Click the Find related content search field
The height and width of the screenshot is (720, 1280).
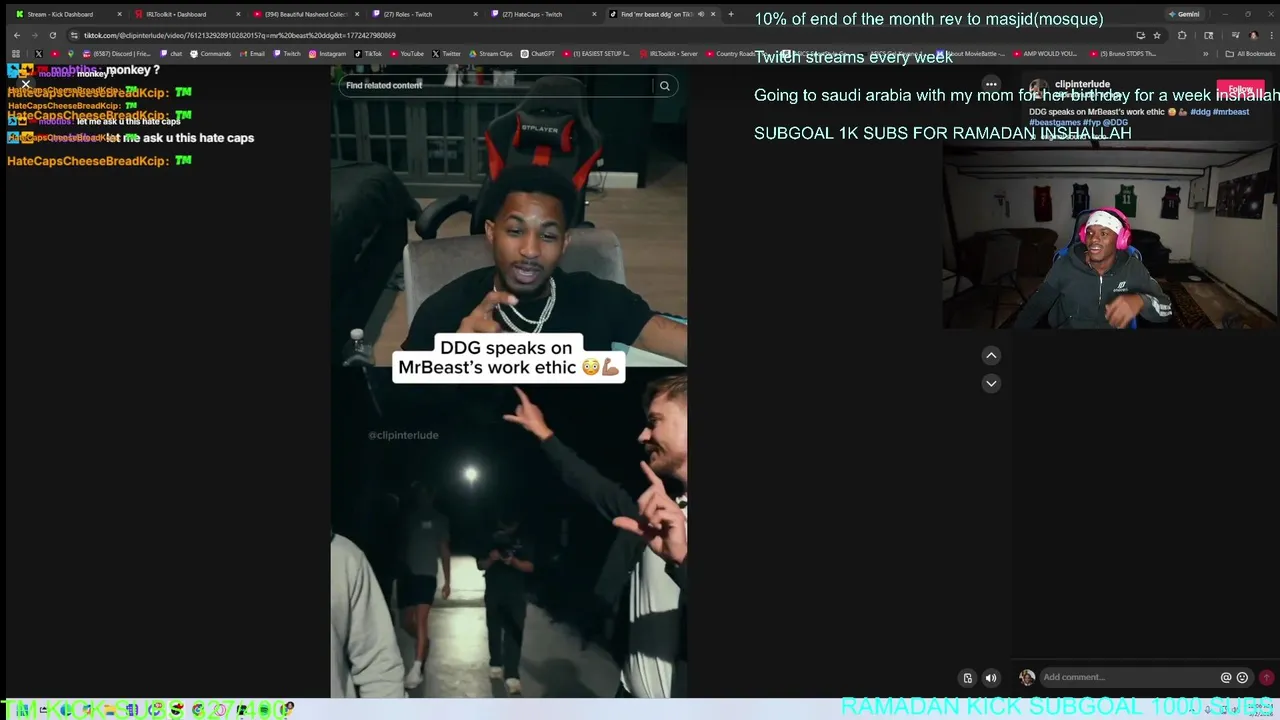click(x=497, y=85)
